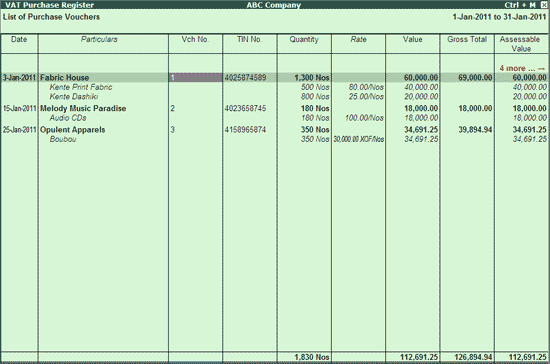The image size is (550, 364).
Task: Open Melody Music Paradise voucher
Action: (83, 108)
